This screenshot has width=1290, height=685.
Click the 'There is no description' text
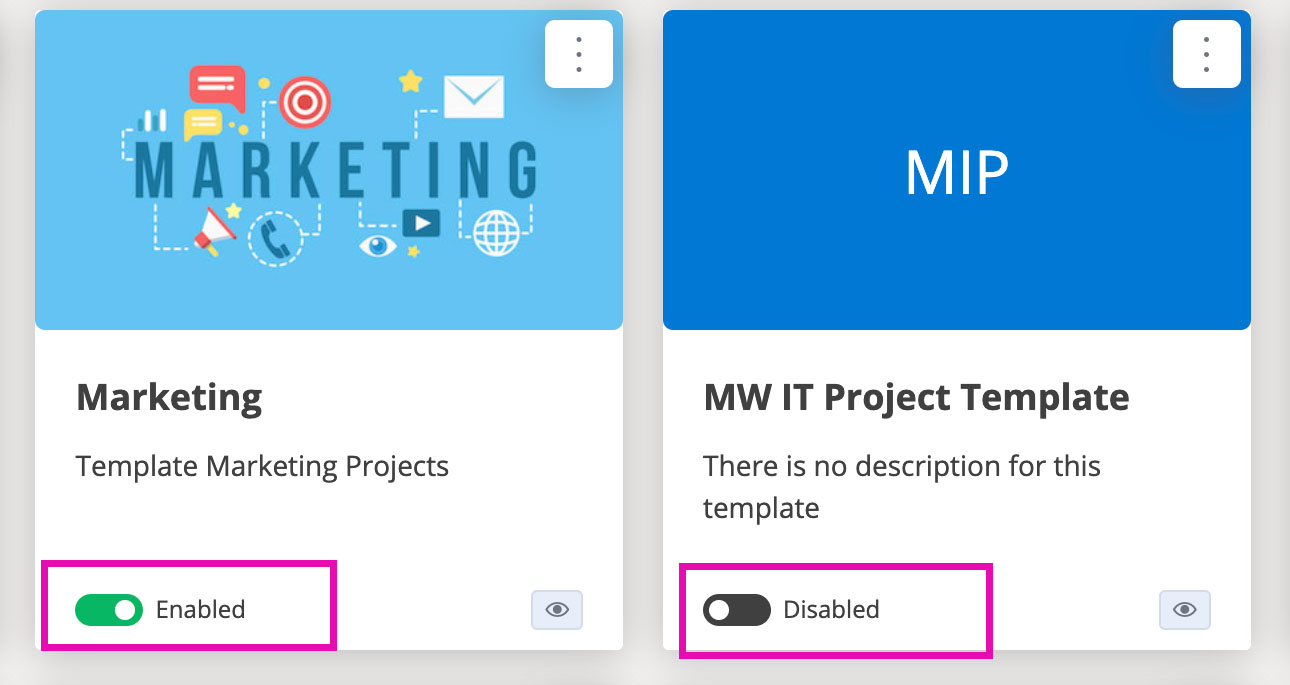902,487
